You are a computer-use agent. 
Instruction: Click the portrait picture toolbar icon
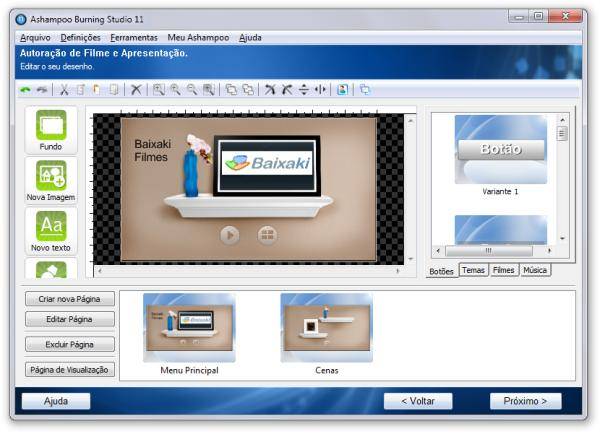pos(342,90)
